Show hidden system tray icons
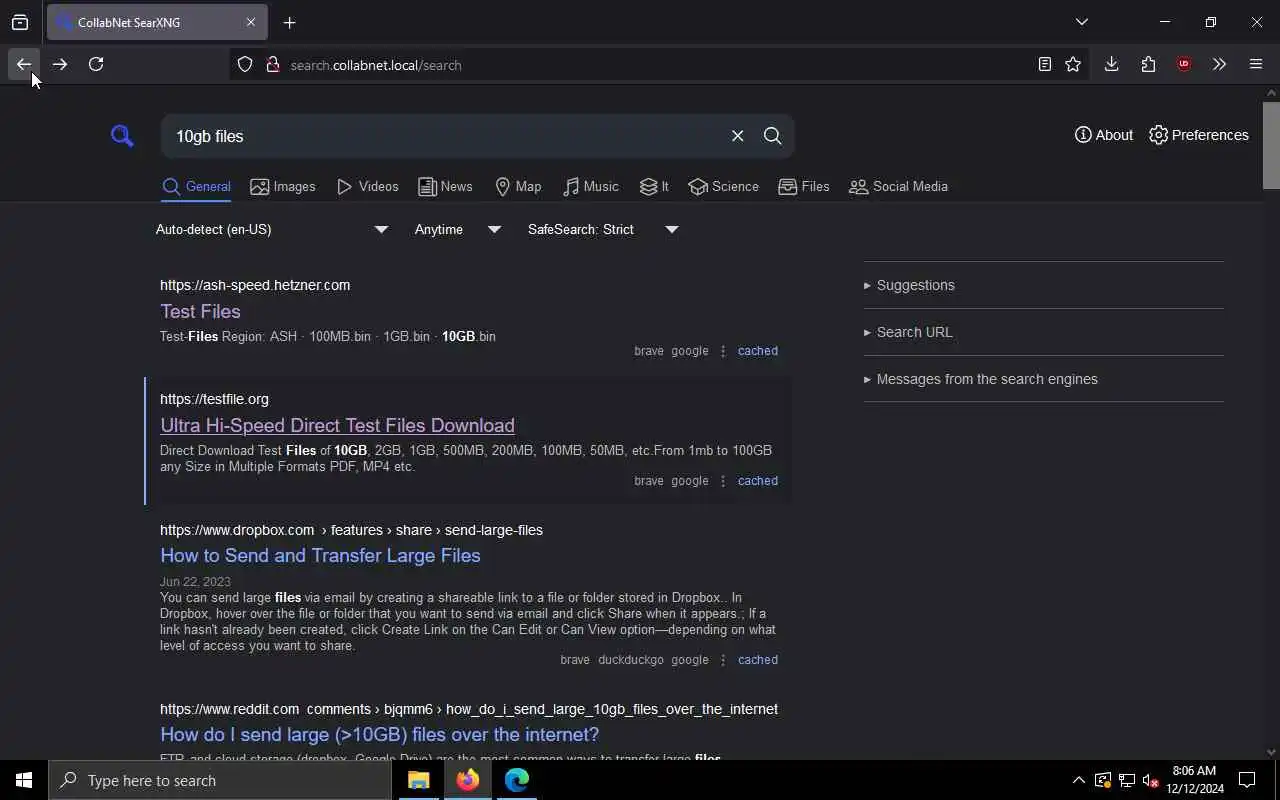This screenshot has height=800, width=1280. pyautogui.click(x=1078, y=780)
